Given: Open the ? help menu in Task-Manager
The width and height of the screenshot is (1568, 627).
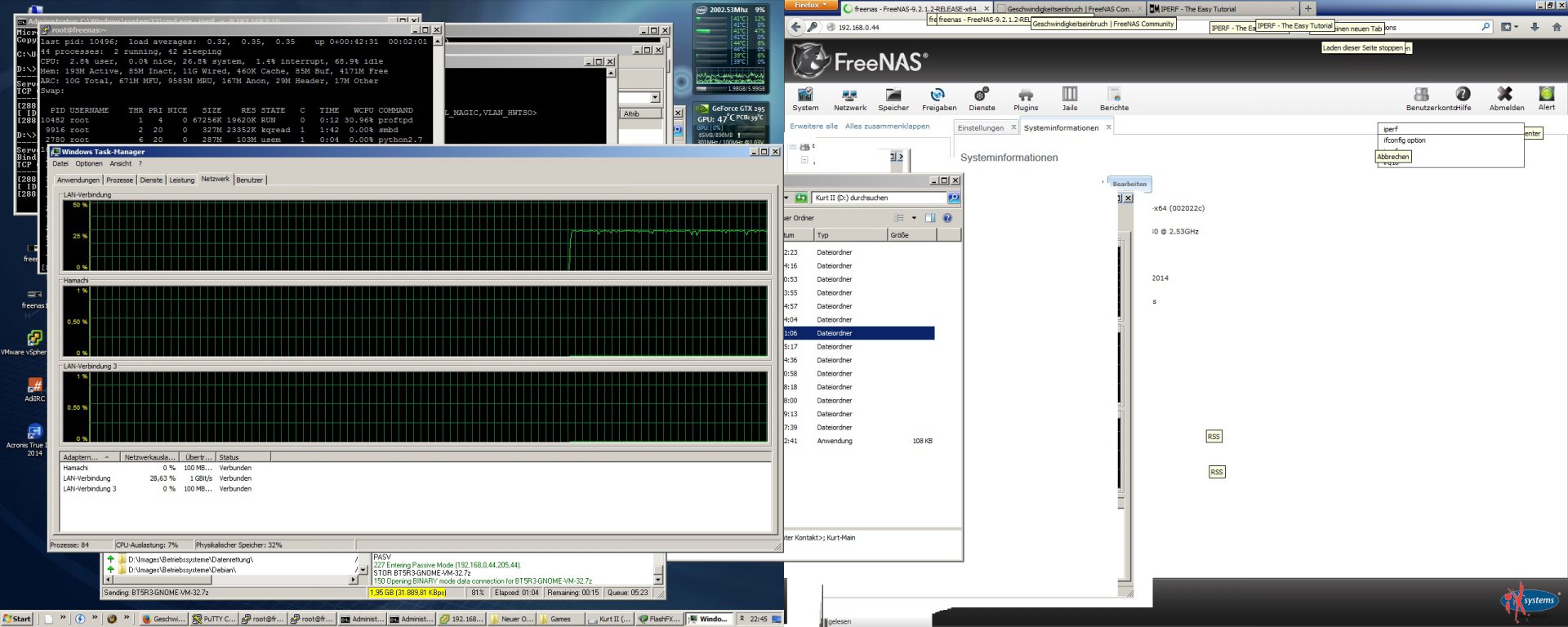Looking at the screenshot, I should pyautogui.click(x=140, y=164).
